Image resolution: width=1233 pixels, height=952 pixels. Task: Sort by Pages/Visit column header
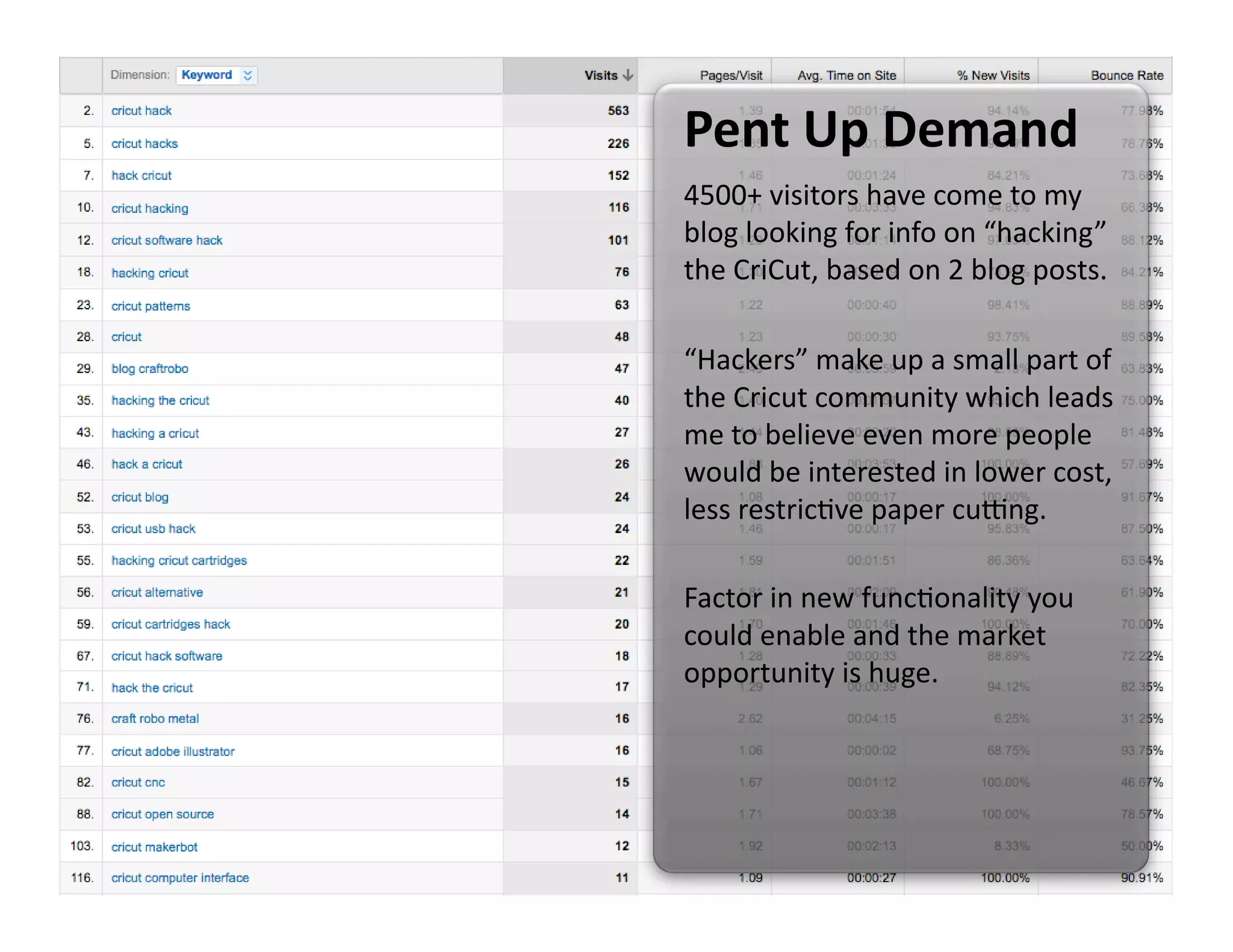(x=731, y=75)
